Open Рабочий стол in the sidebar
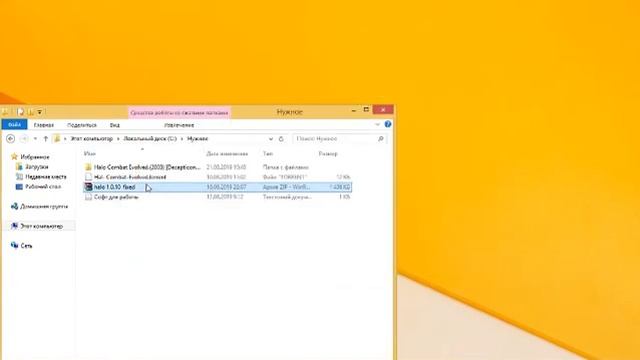 43,187
